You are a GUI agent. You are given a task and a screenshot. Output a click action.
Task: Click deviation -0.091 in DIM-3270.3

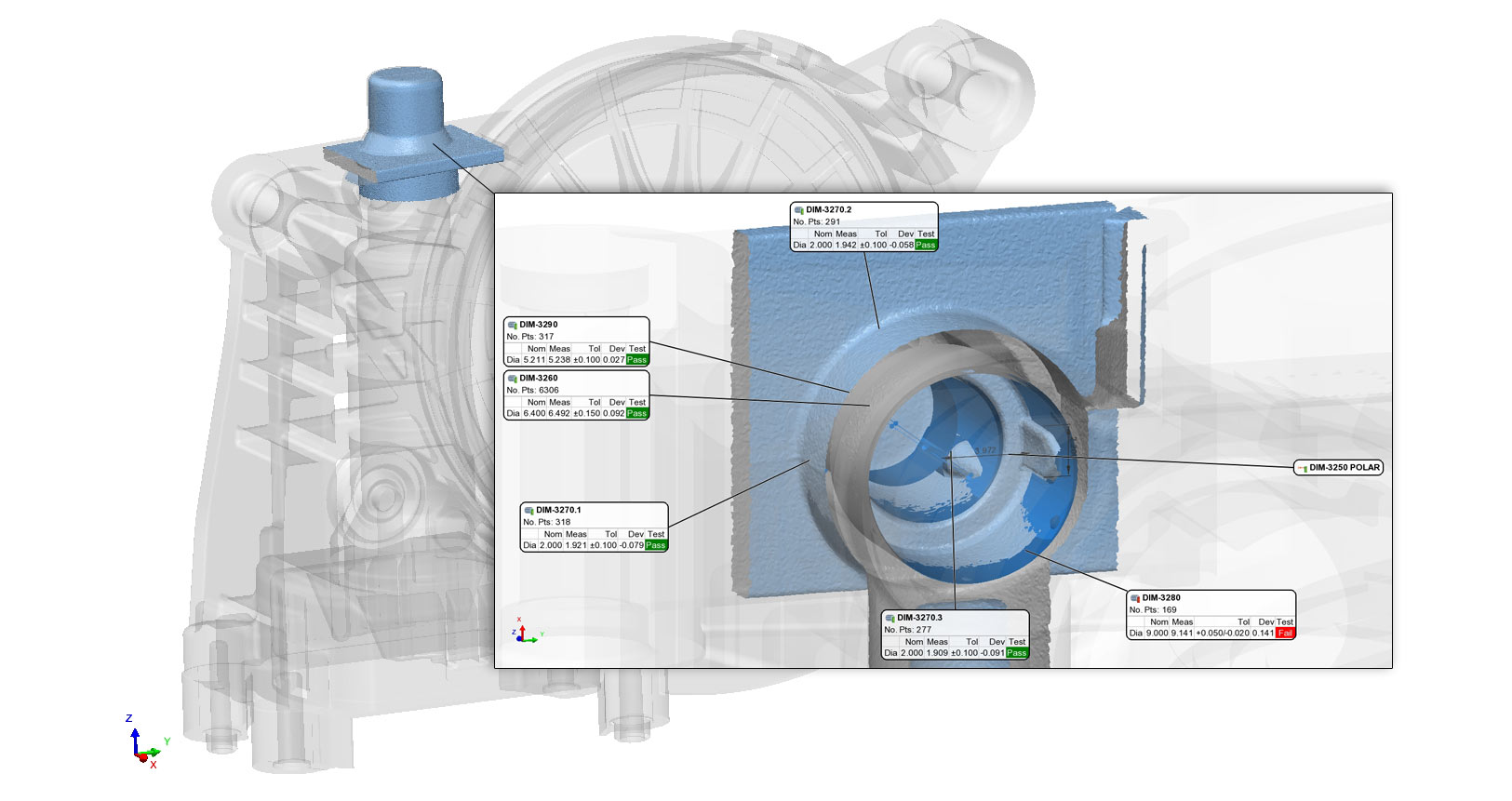pos(993,652)
